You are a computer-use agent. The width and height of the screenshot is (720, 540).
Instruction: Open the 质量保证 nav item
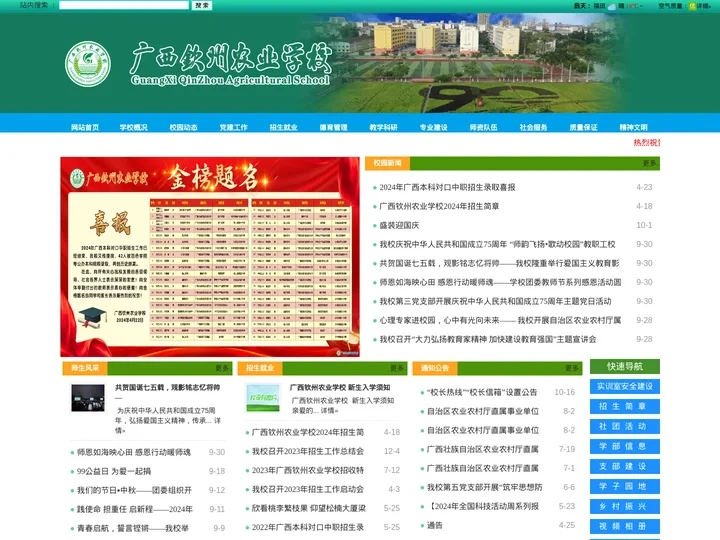tap(584, 127)
